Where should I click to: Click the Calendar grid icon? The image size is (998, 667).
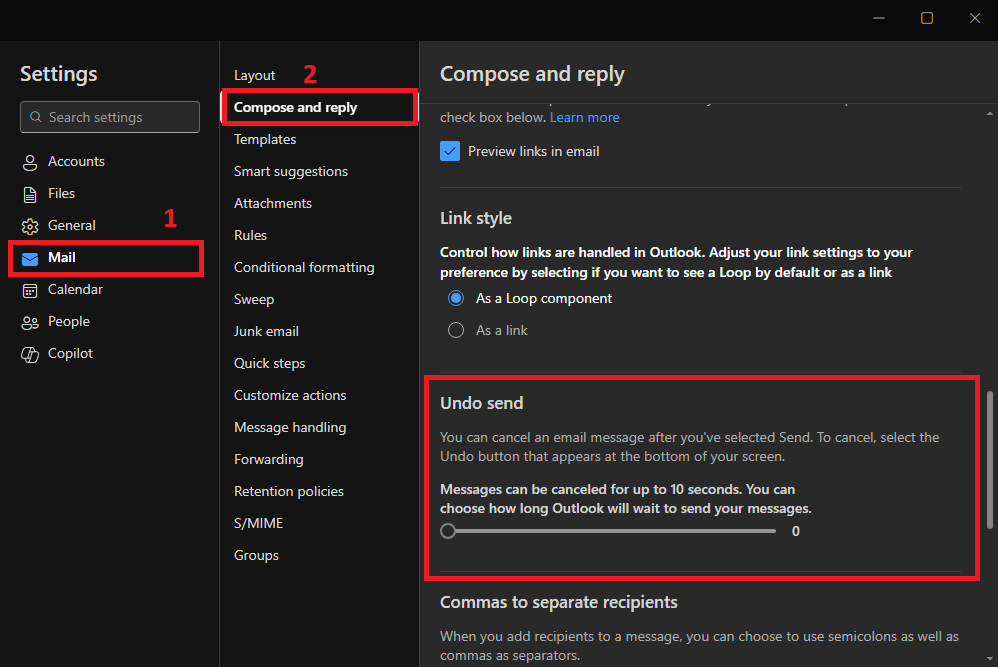[x=30, y=290]
